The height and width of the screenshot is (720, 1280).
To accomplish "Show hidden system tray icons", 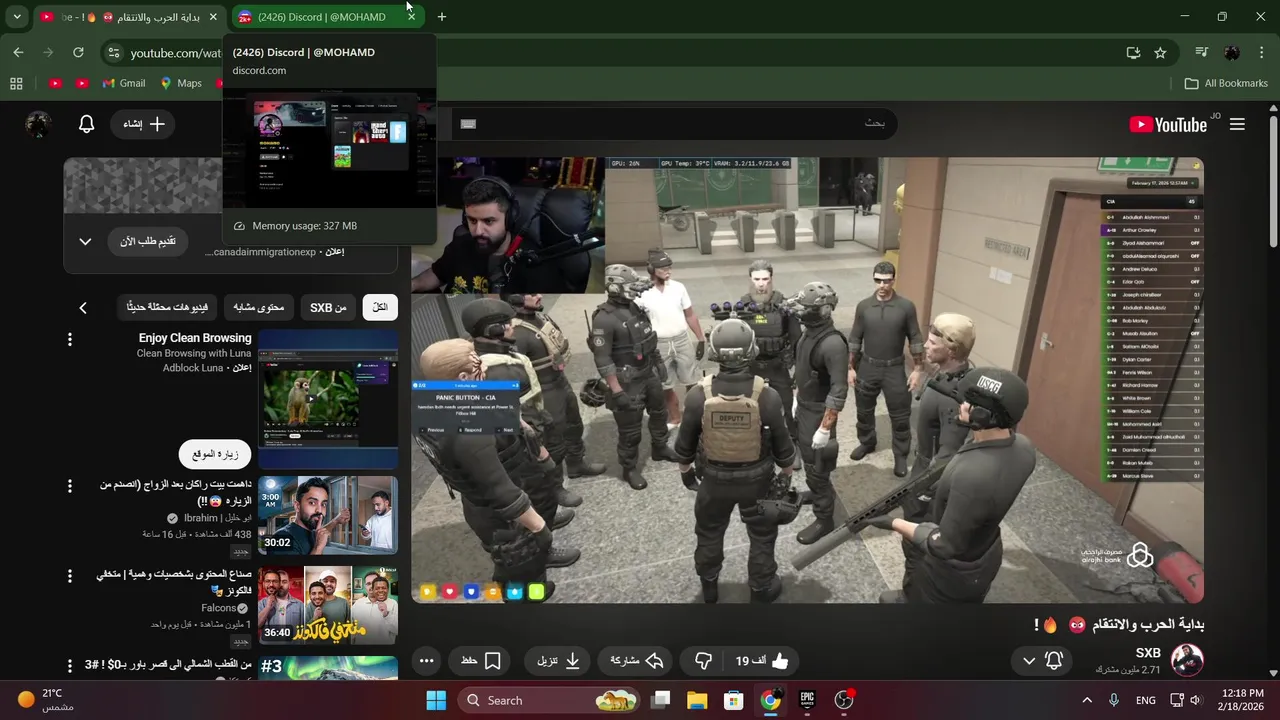I will point(1087,700).
